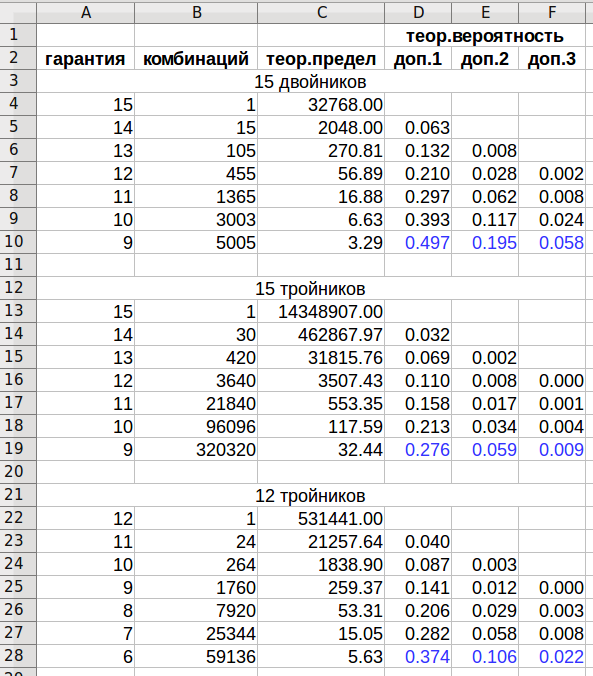Select blue cell with value 0.022
Screen dimensions: 593x676
tap(552, 657)
